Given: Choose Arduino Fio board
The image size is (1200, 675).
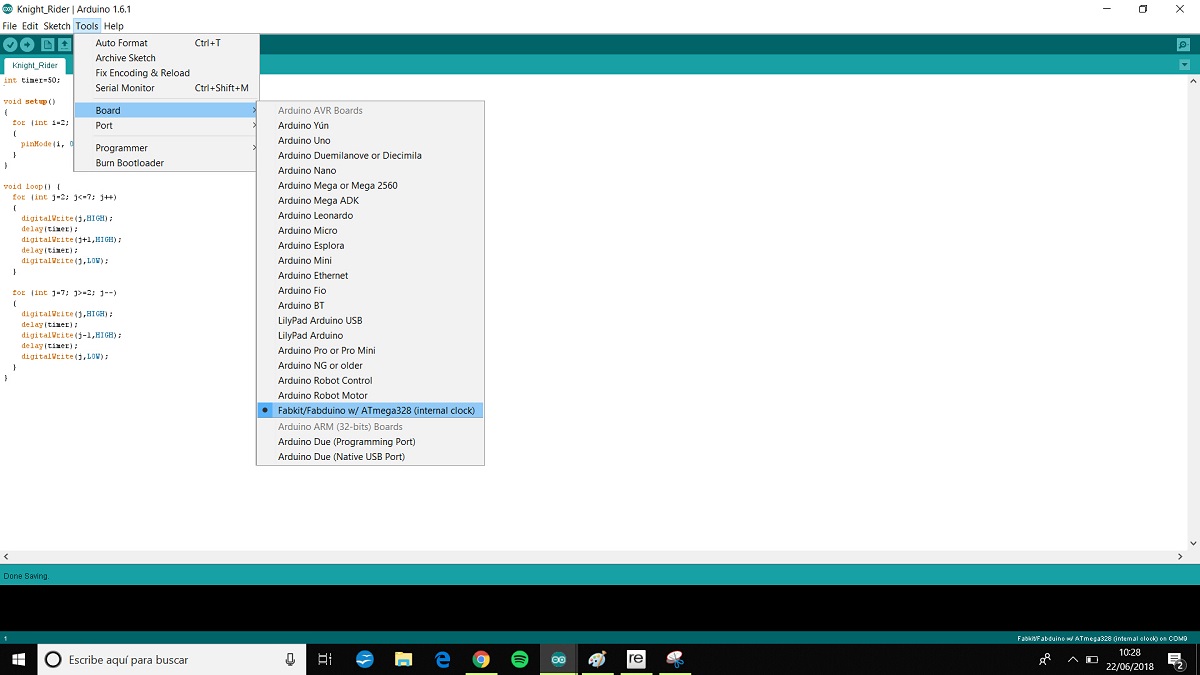Looking at the screenshot, I should (x=370, y=291).
